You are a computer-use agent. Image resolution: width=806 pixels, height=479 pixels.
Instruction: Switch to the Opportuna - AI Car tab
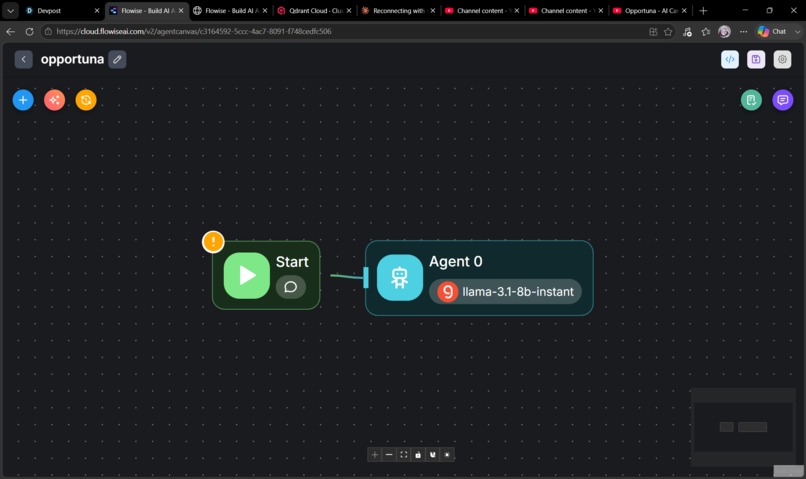click(x=650, y=10)
